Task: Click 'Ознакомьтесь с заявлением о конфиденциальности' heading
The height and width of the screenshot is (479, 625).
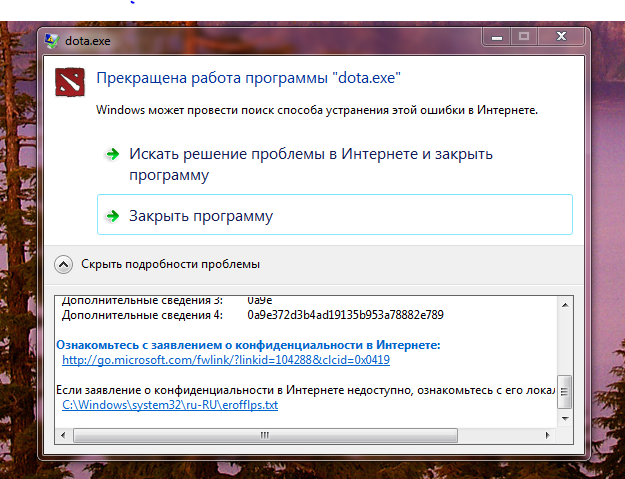Action: tap(248, 345)
